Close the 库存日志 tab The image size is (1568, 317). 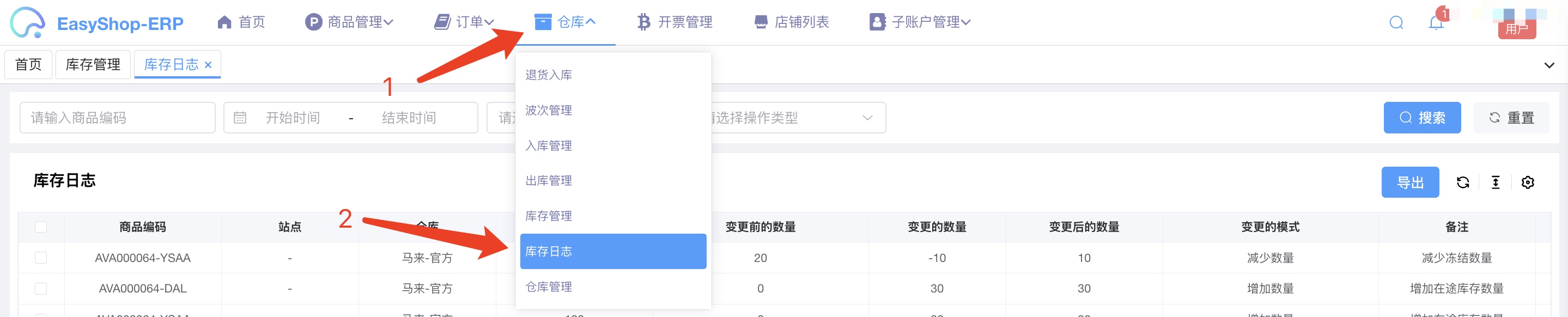208,64
